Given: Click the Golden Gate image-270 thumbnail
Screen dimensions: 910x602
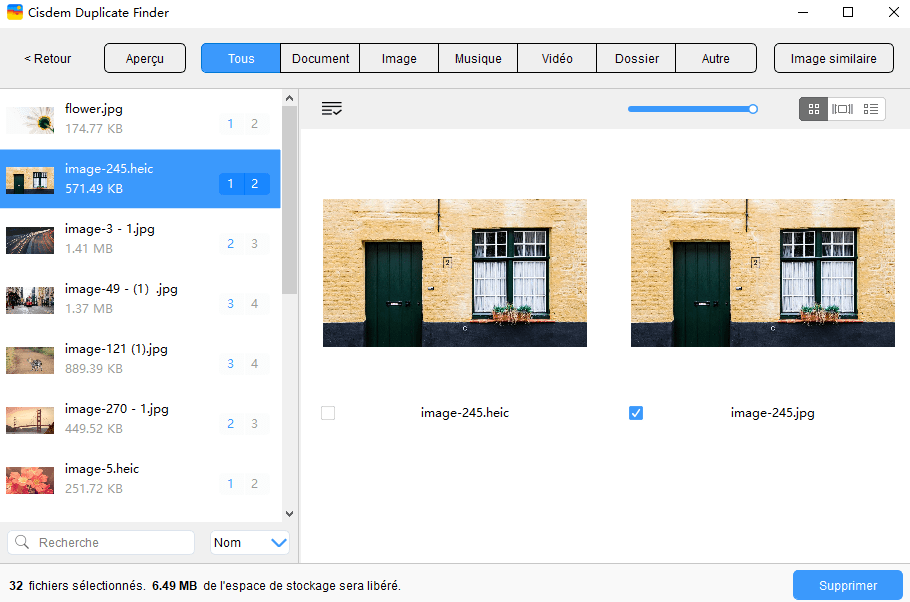Looking at the screenshot, I should [x=30, y=420].
